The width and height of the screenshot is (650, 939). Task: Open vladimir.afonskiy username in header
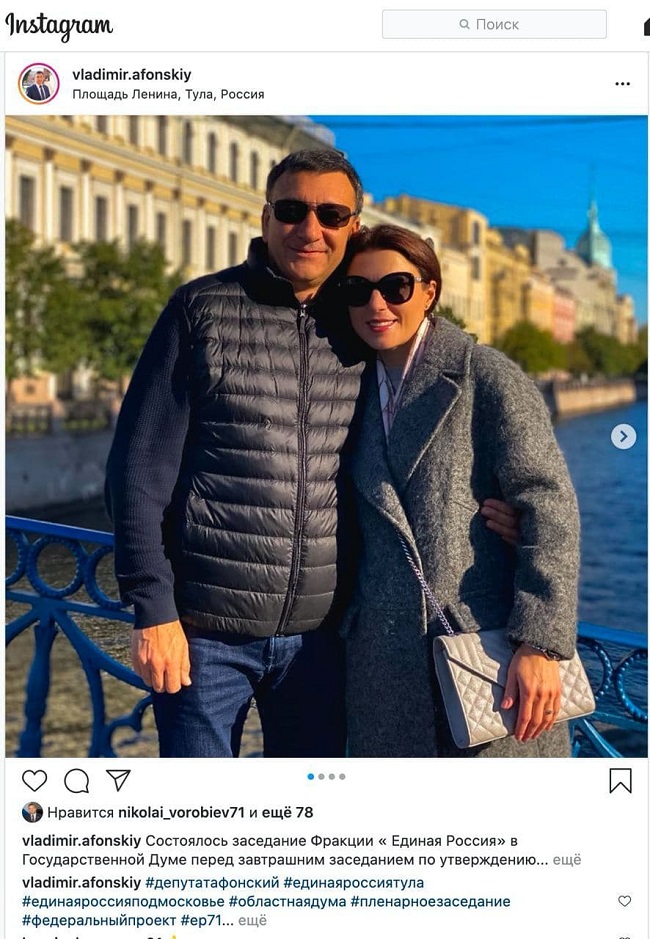point(132,75)
